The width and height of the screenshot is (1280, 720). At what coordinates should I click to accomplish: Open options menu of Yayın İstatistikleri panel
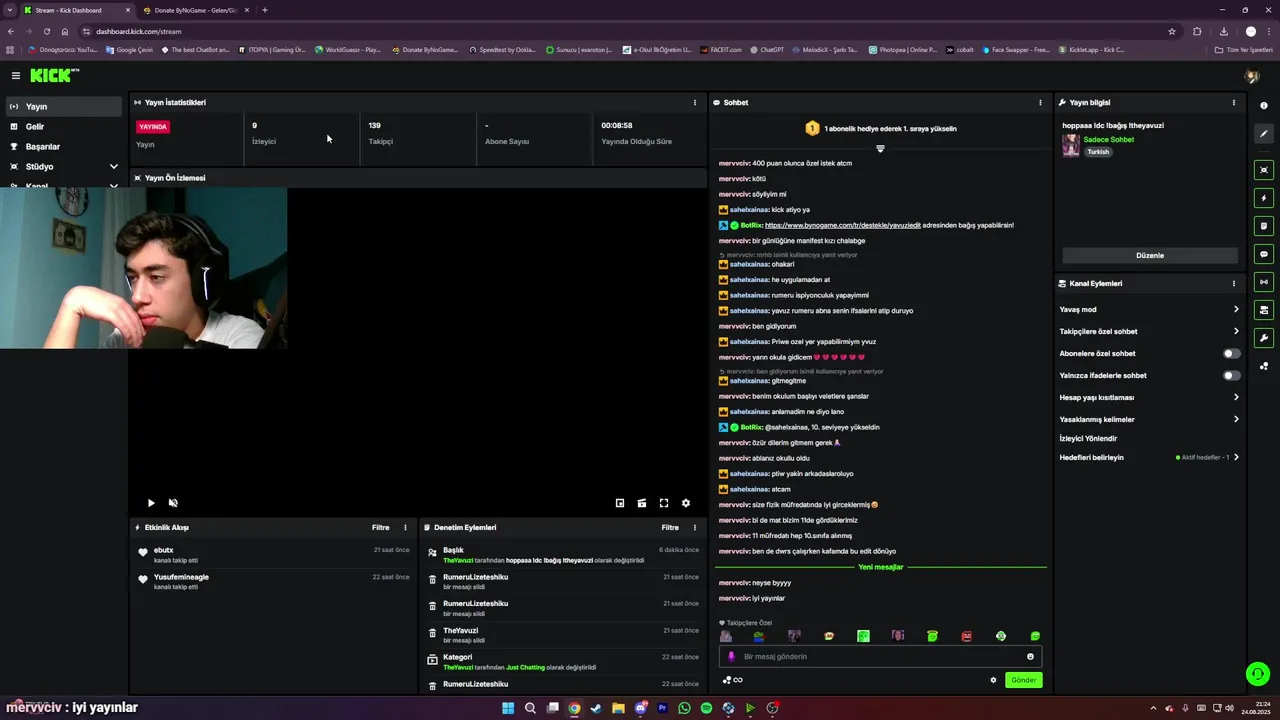[695, 102]
